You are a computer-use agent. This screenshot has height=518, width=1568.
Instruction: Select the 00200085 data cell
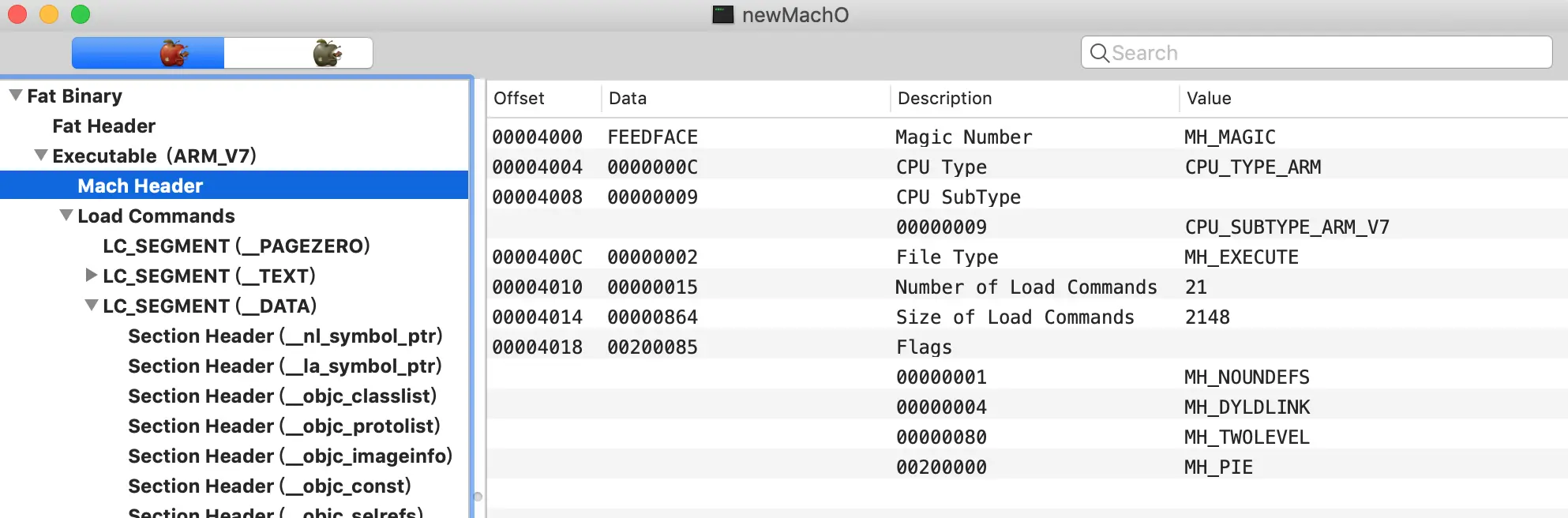pos(652,347)
